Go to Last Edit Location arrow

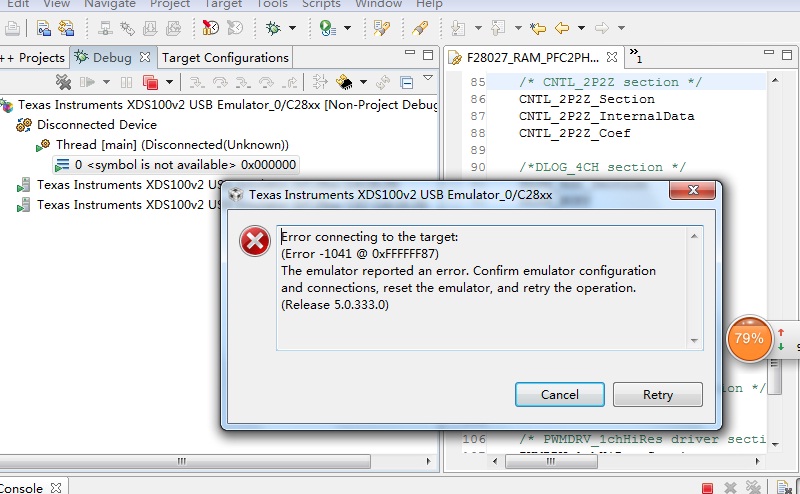(538, 28)
